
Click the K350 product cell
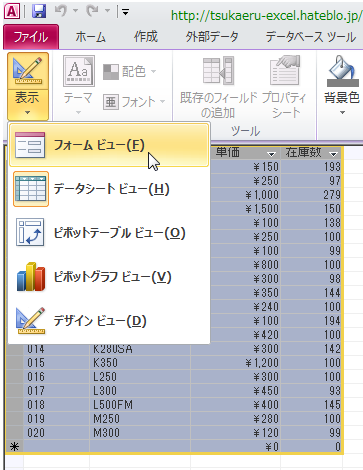(140, 363)
